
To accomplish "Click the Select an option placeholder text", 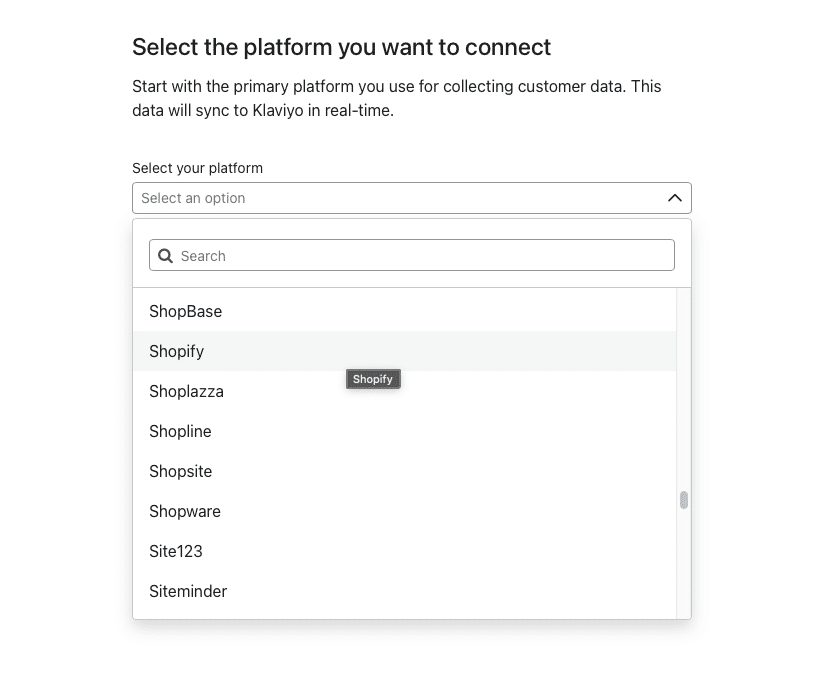I will 194,197.
